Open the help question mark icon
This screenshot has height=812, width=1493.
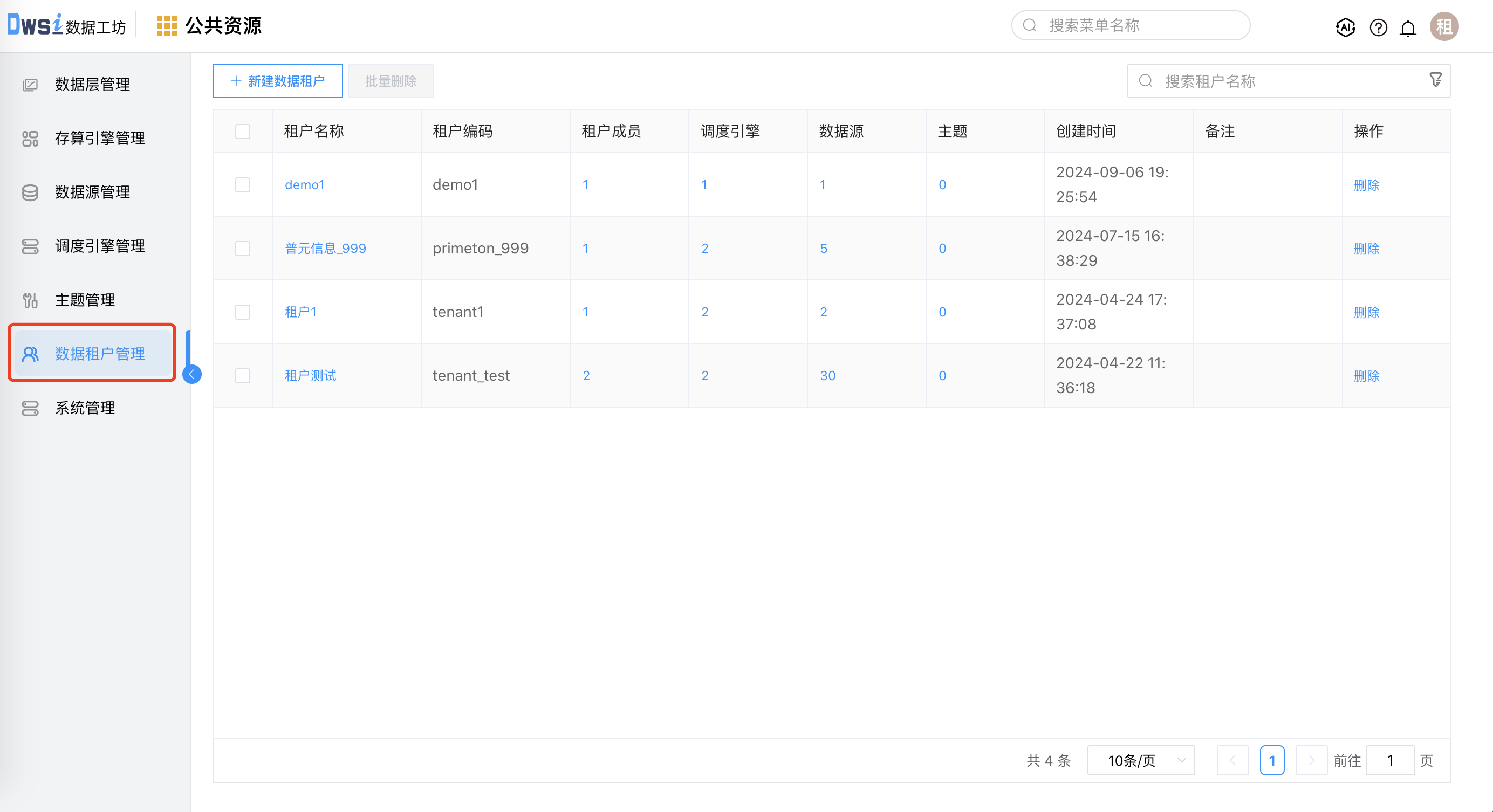[1378, 27]
